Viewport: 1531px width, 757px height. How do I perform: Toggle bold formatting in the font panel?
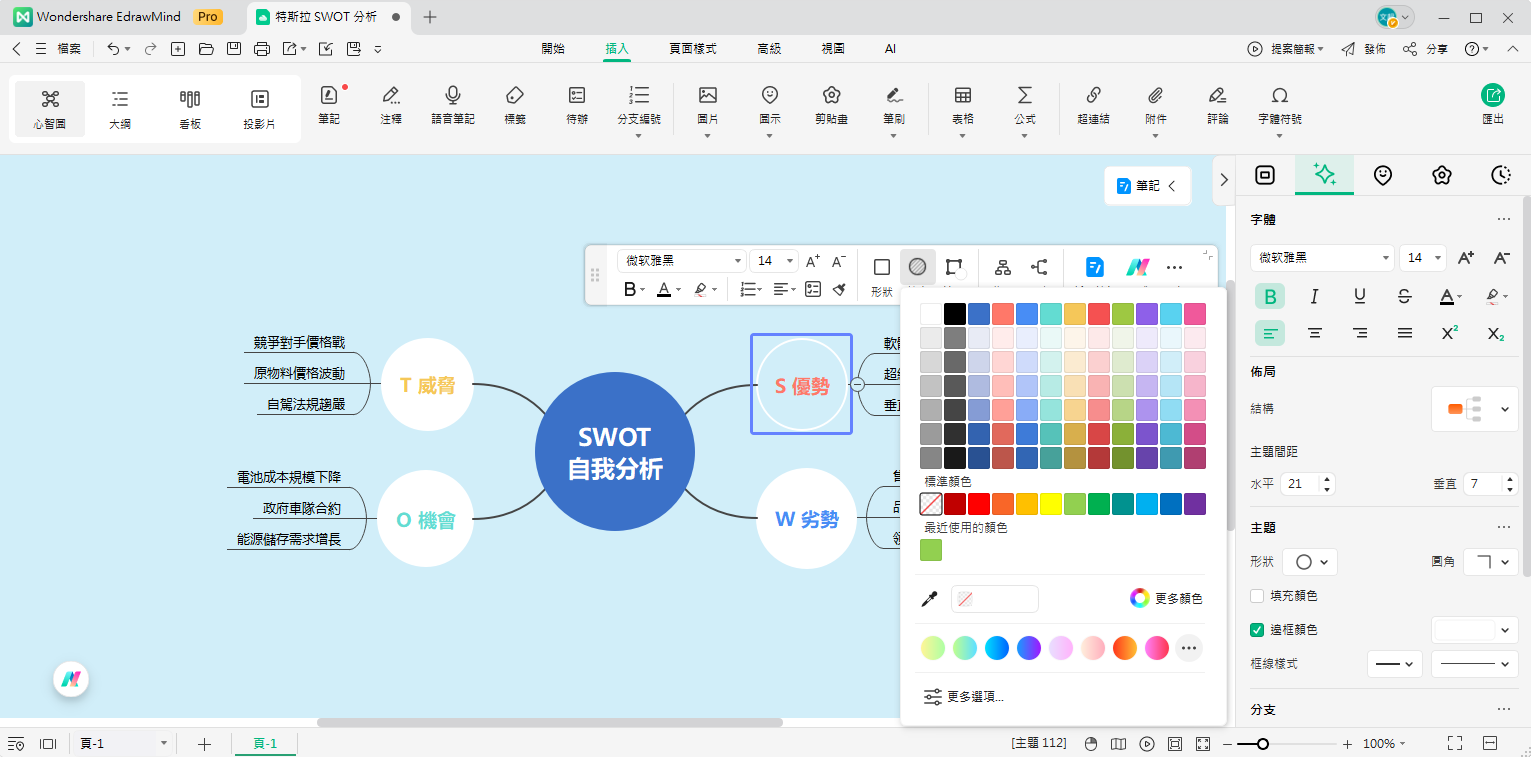1270,296
